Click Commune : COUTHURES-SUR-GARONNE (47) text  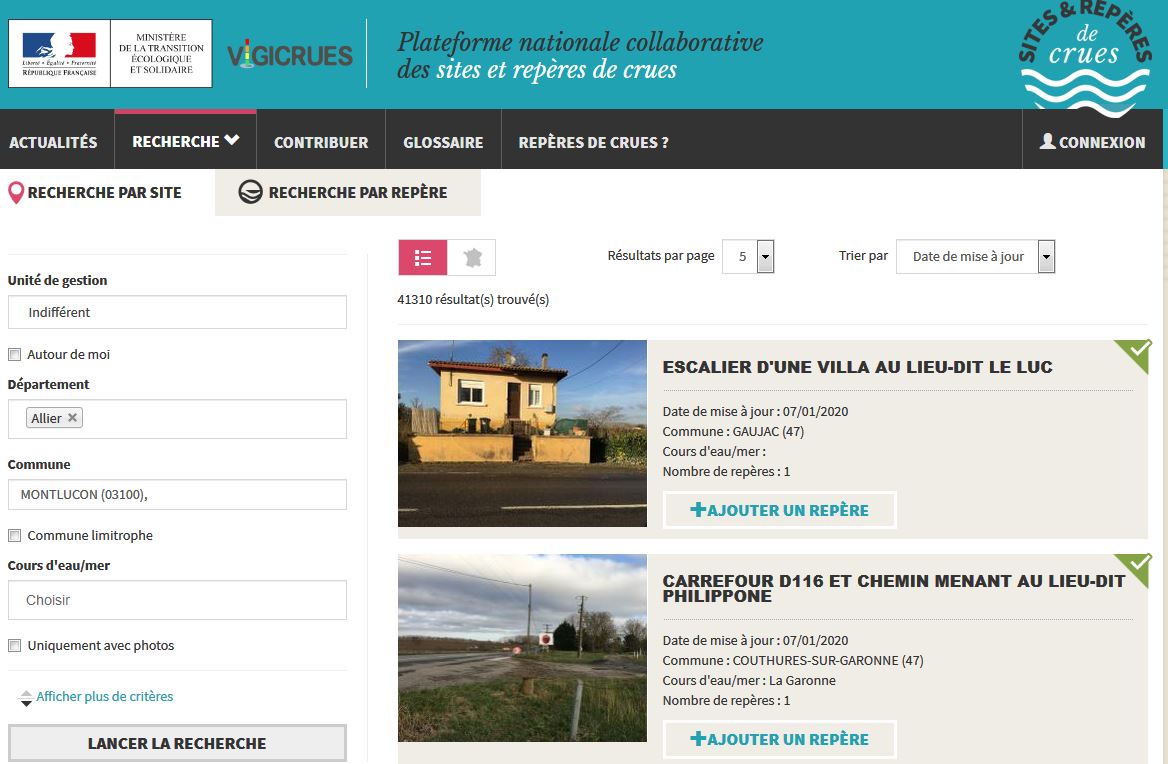793,660
